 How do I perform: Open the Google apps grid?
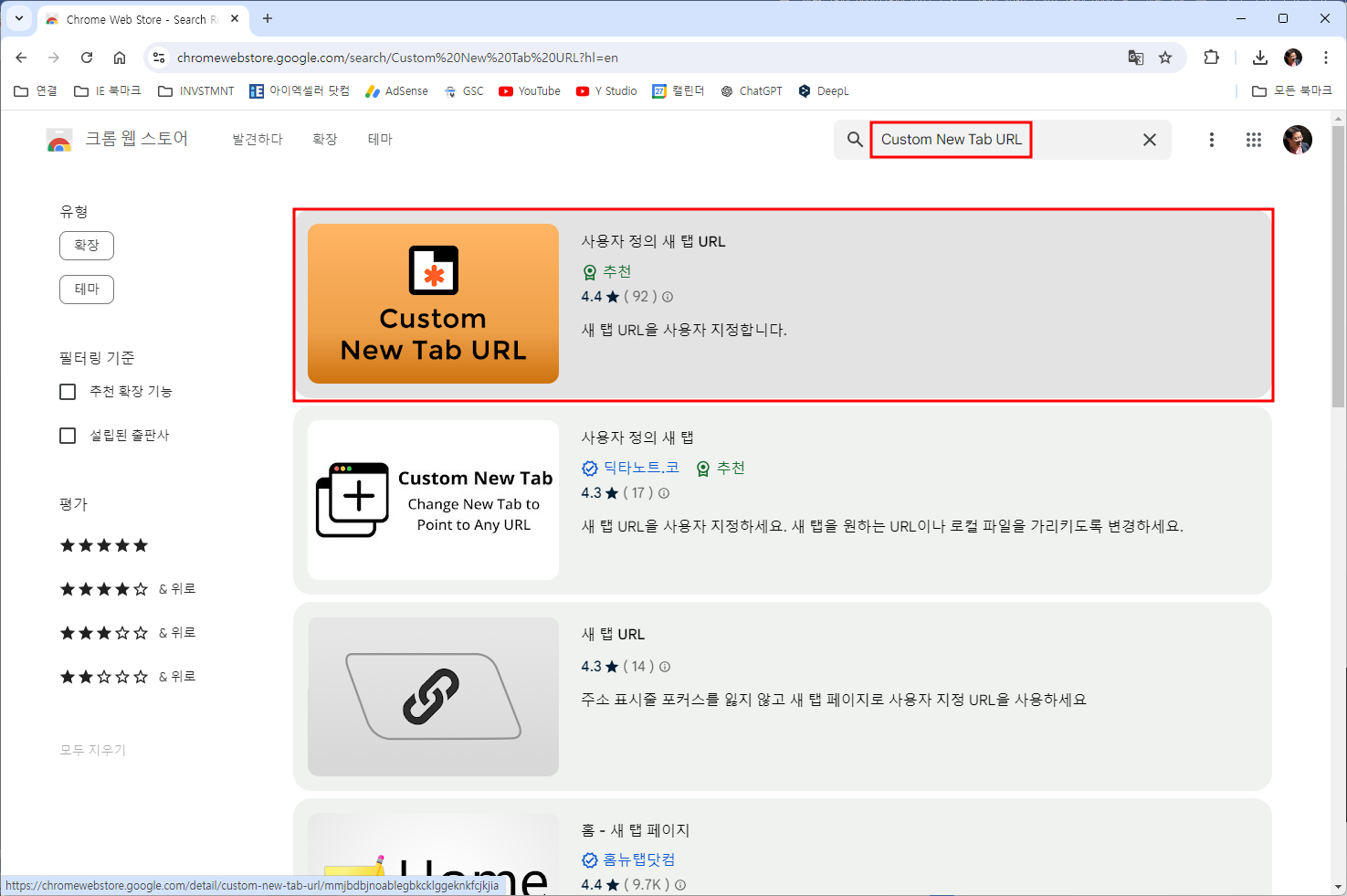coord(1254,140)
